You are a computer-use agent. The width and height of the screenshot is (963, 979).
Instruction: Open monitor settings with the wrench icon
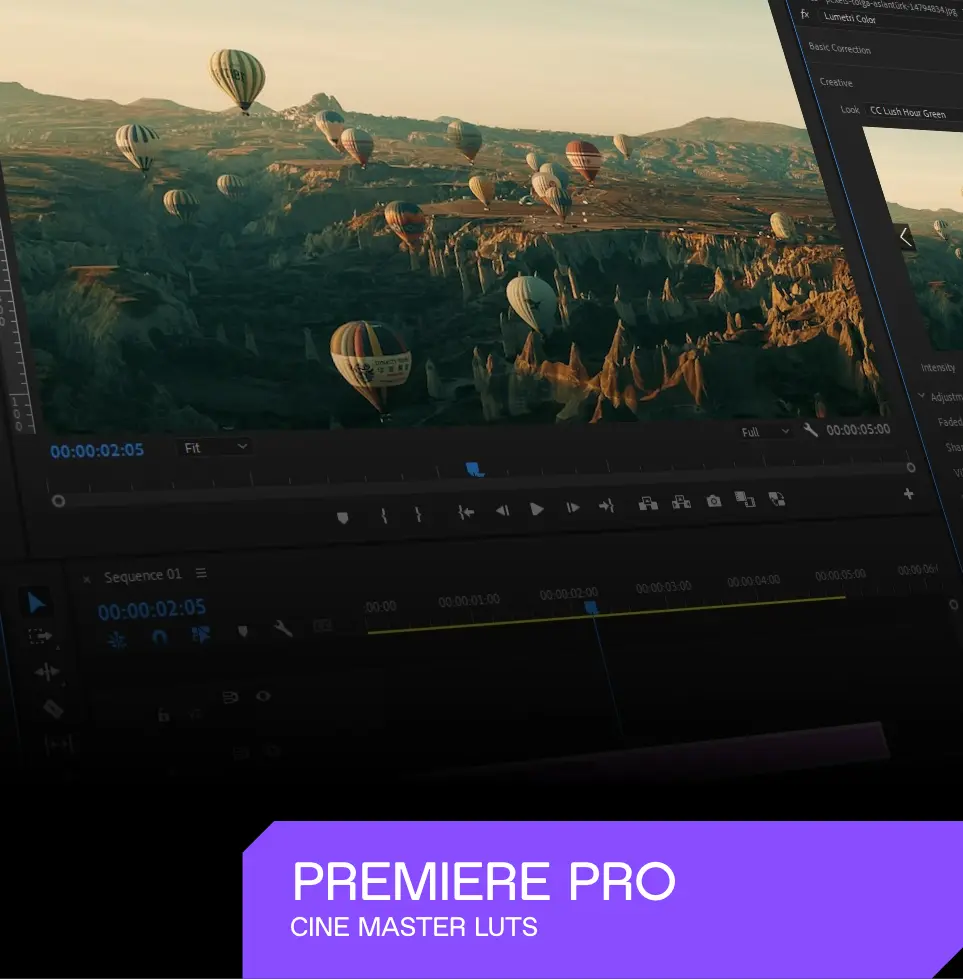click(x=810, y=430)
